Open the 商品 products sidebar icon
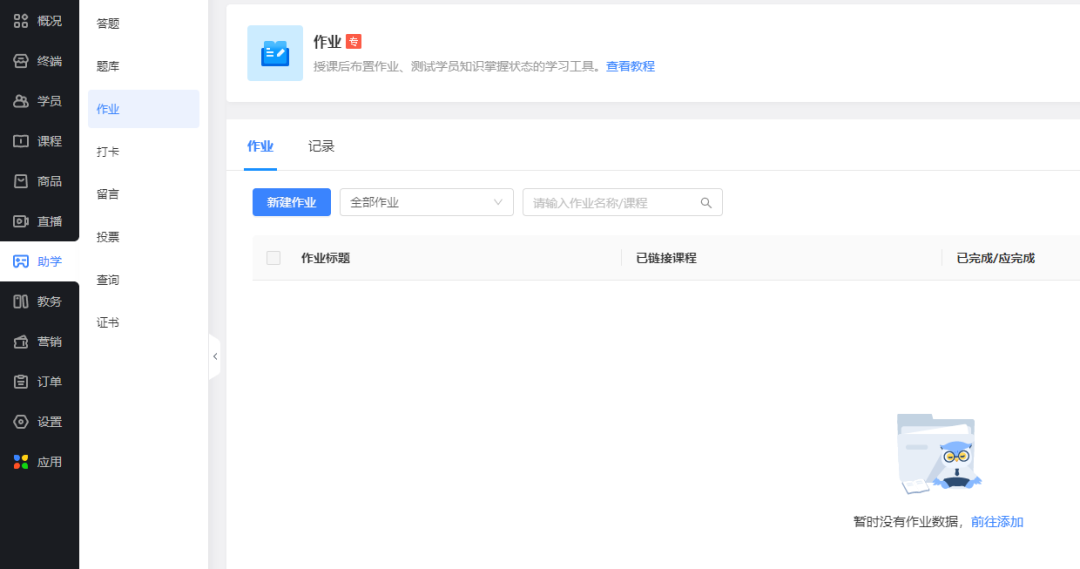This screenshot has height=569, width=1080. 21,181
